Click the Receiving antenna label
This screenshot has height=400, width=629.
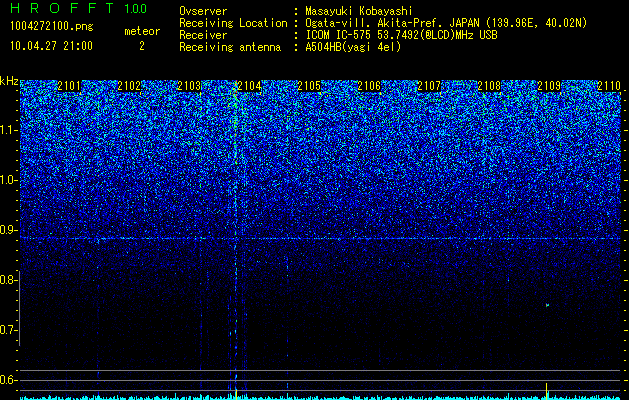point(230,47)
